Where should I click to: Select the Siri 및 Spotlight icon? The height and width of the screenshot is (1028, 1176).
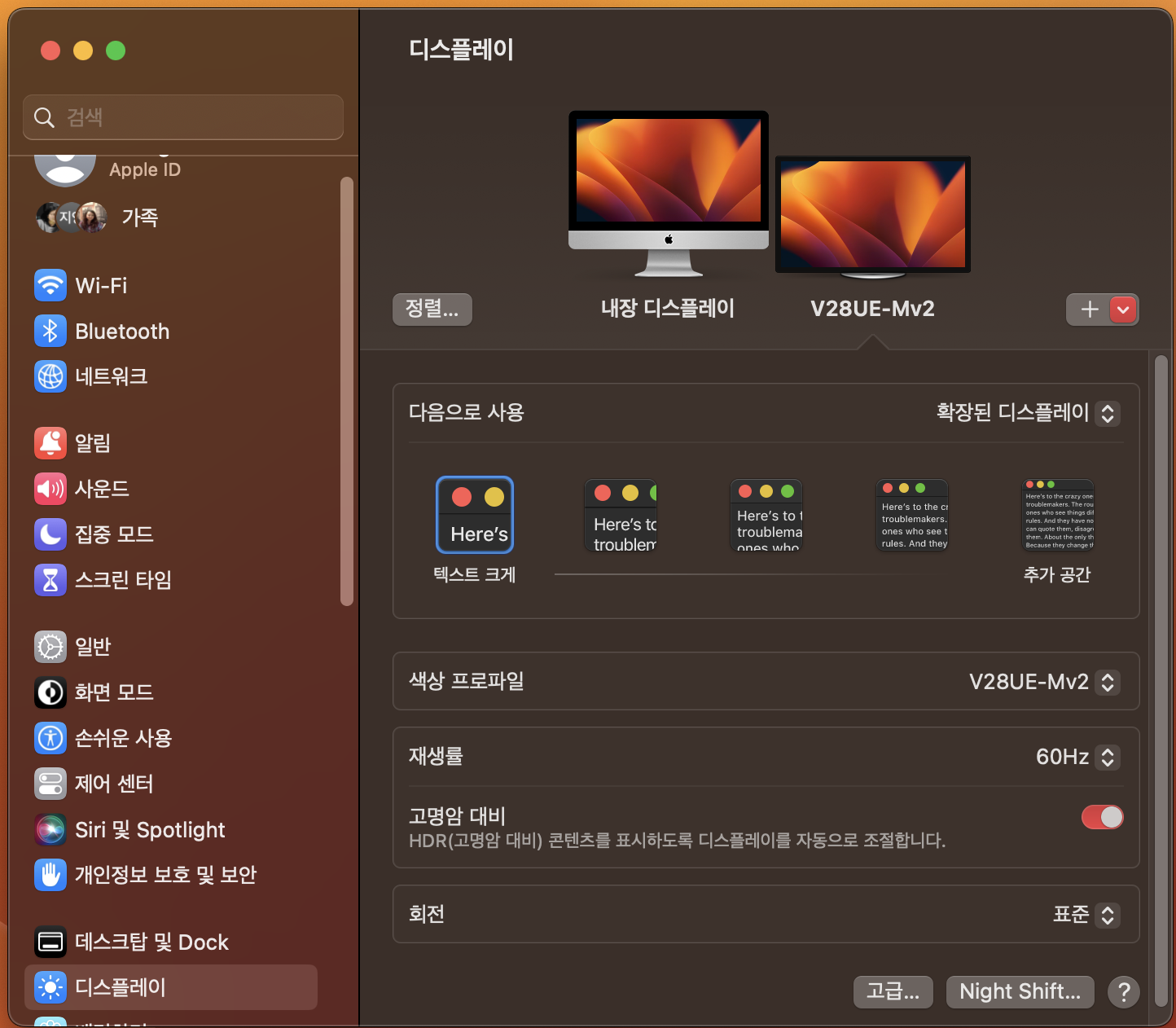click(50, 829)
